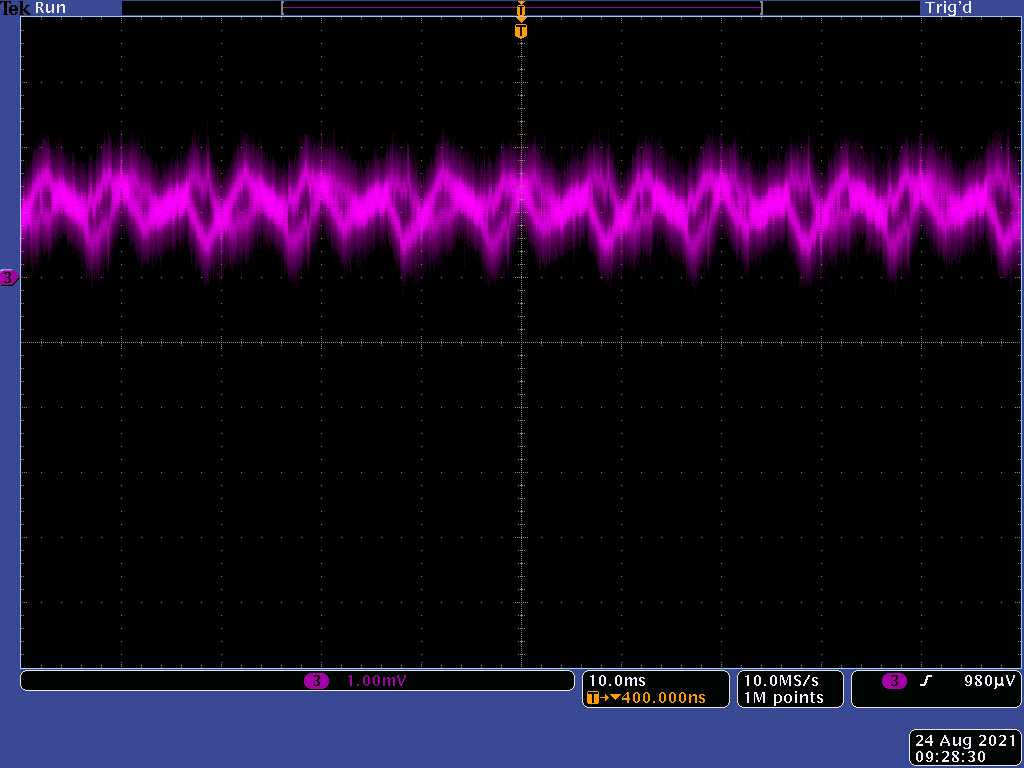Select the channel 3 badge beside 1.00mV

[316, 681]
